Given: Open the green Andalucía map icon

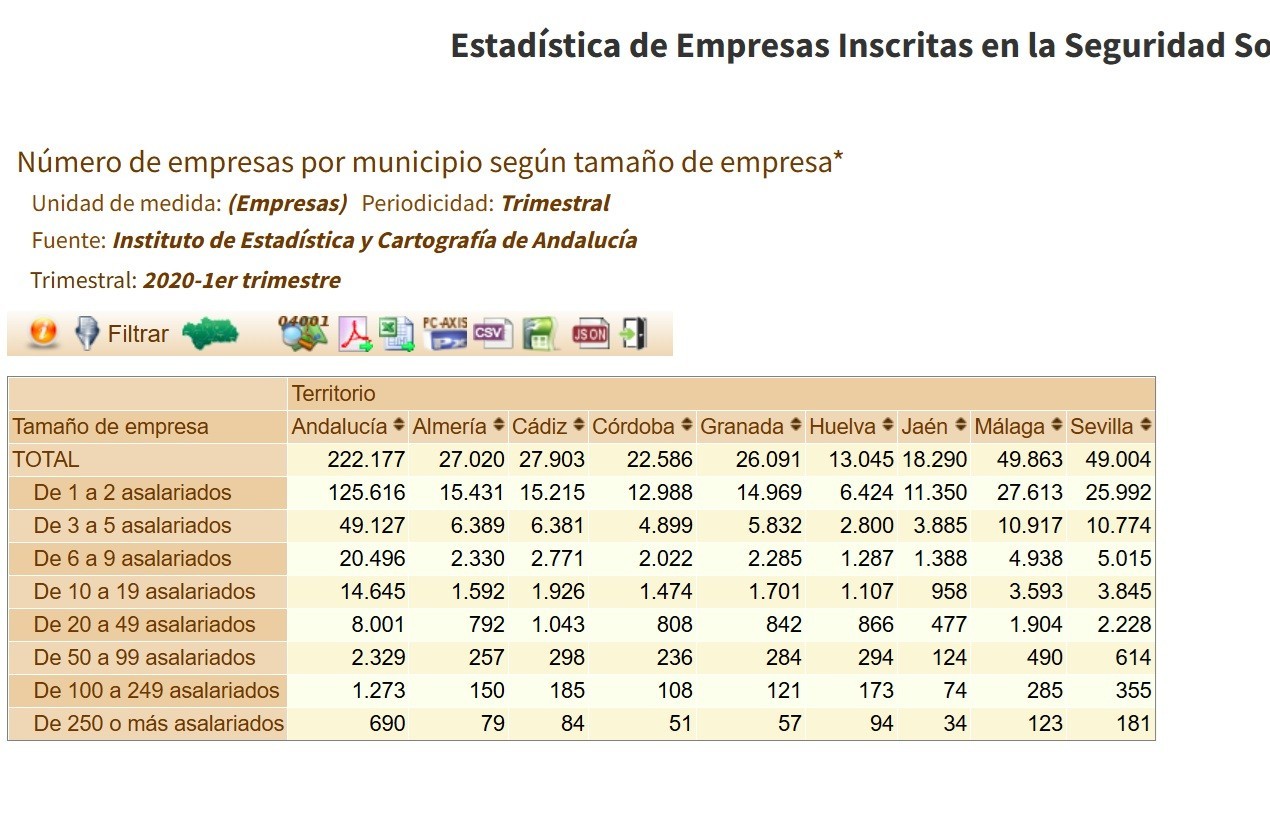Looking at the screenshot, I should point(211,333).
